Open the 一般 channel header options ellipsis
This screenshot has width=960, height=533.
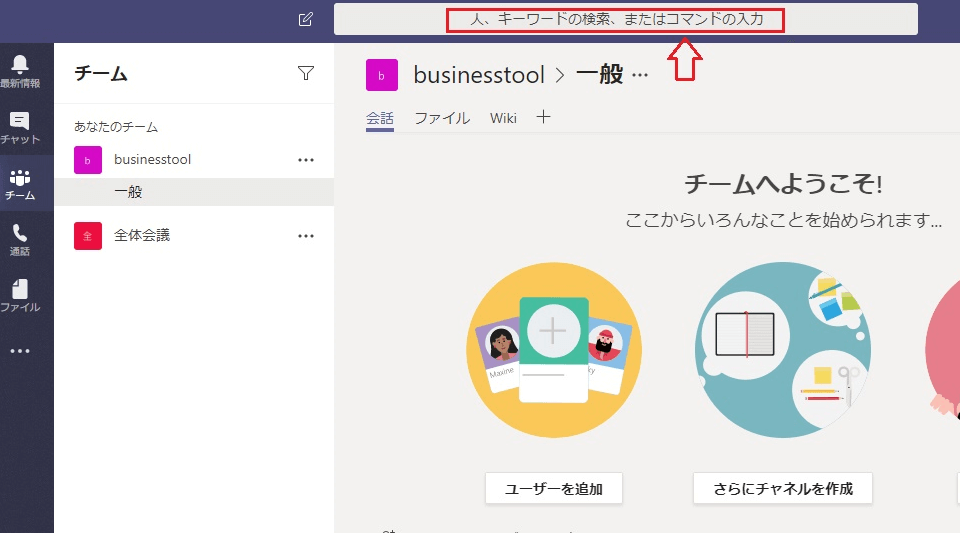641,75
